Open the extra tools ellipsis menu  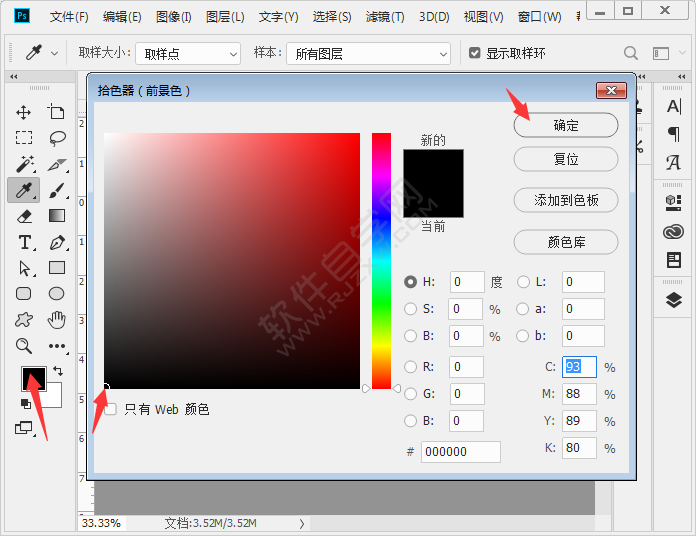tap(57, 346)
